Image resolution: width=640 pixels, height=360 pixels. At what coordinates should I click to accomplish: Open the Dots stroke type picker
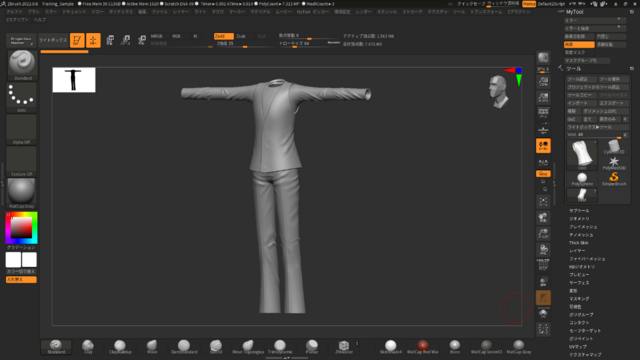click(22, 98)
